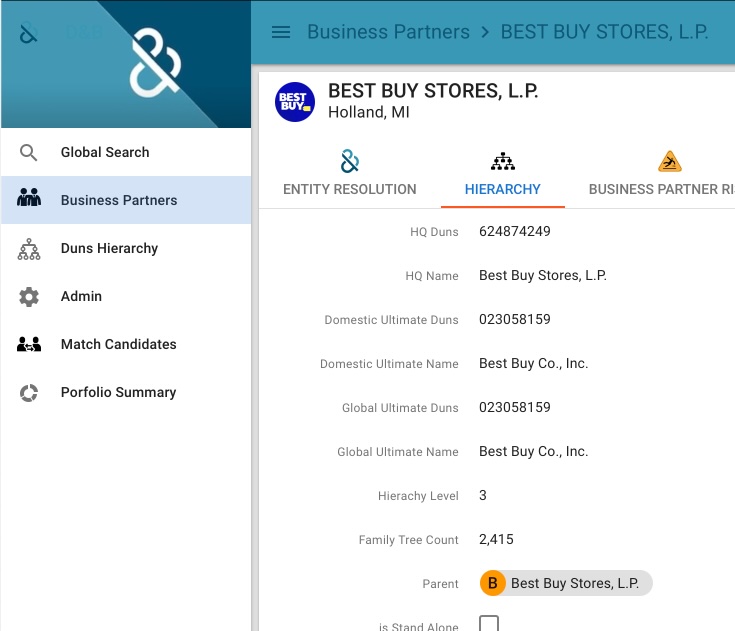Click the Holland, MI location text
Image resolution: width=735 pixels, height=631 pixels.
pos(369,113)
